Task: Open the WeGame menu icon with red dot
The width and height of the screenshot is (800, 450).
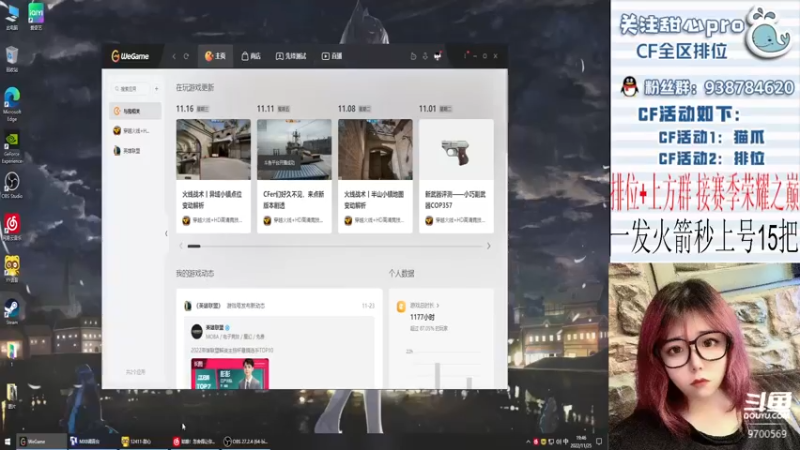Action: click(465, 55)
